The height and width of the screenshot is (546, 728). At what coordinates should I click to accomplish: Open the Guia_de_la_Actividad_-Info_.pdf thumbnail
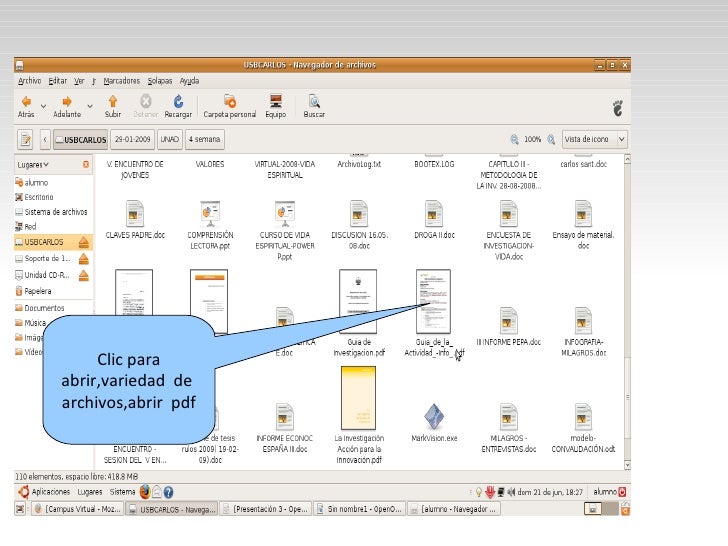(433, 301)
